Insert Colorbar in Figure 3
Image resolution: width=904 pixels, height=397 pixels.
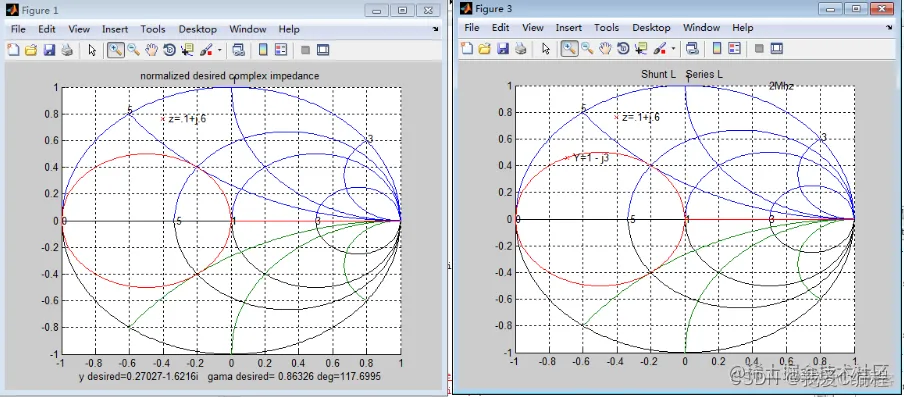717,49
